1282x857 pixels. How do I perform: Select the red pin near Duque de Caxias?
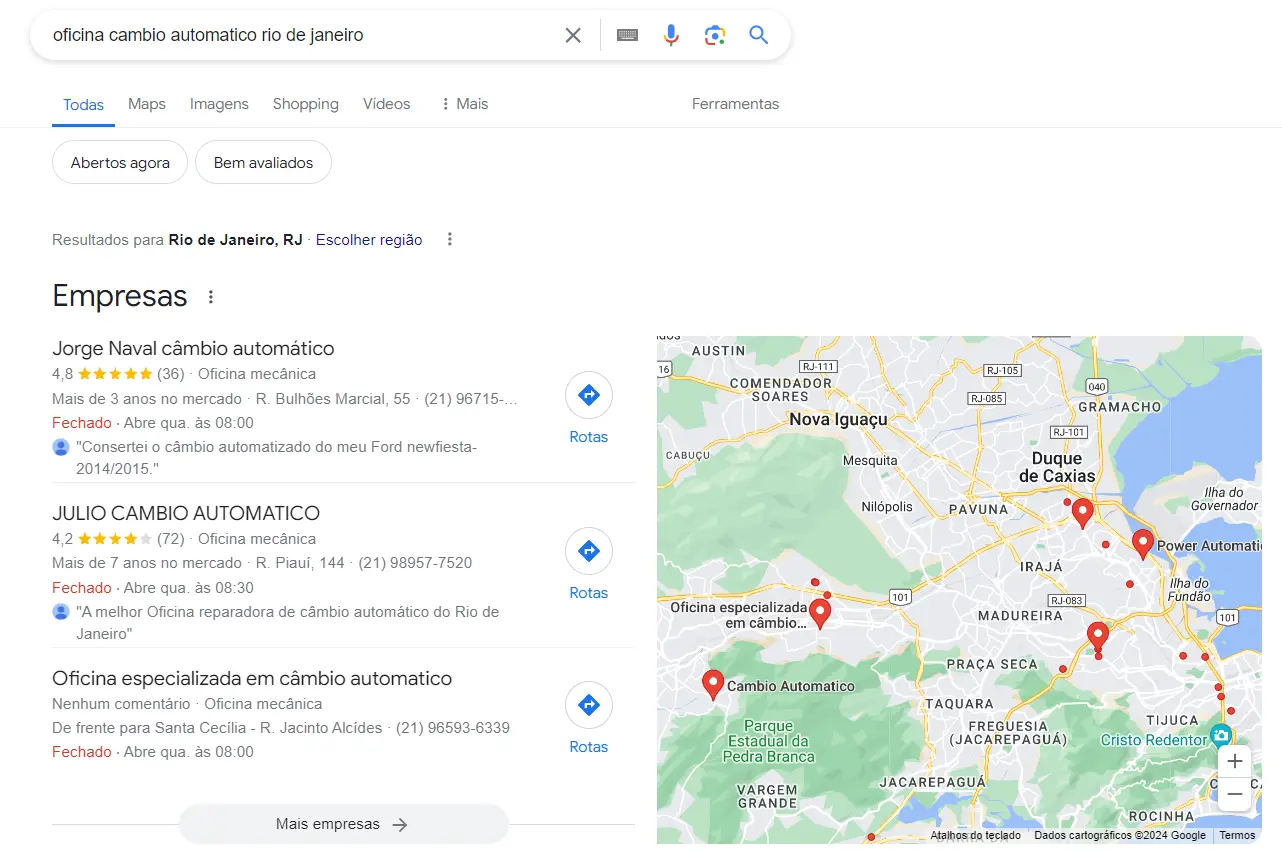click(1082, 513)
